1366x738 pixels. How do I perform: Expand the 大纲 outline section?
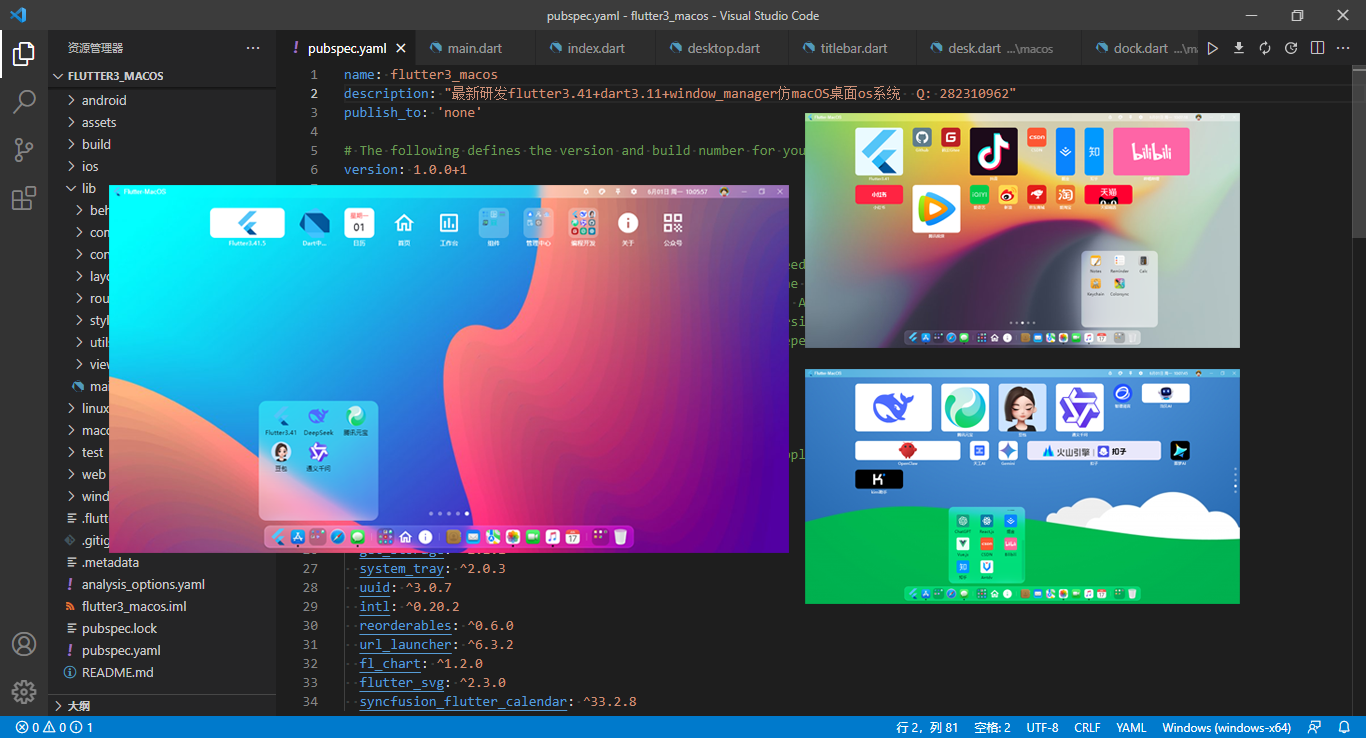coord(163,705)
